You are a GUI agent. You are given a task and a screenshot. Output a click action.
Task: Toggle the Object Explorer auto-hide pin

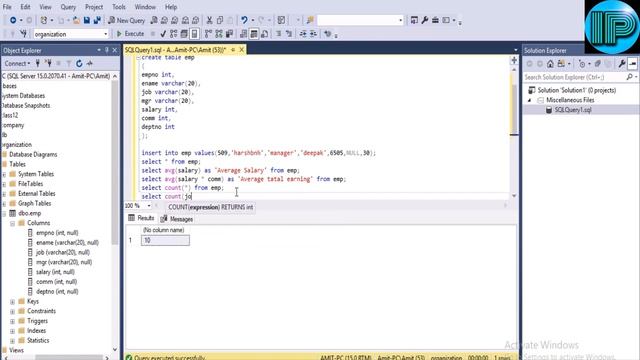tap(107, 50)
